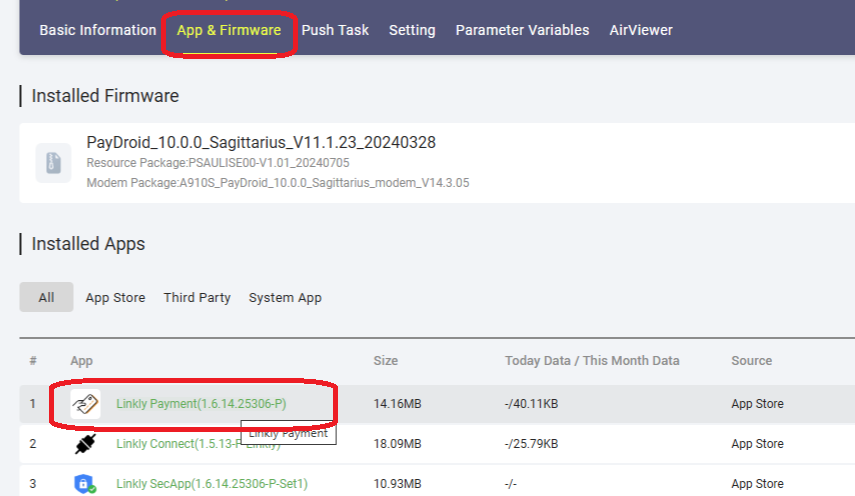Filter installed apps by App Store
Viewport: 855px width, 496px height.
coord(116,298)
